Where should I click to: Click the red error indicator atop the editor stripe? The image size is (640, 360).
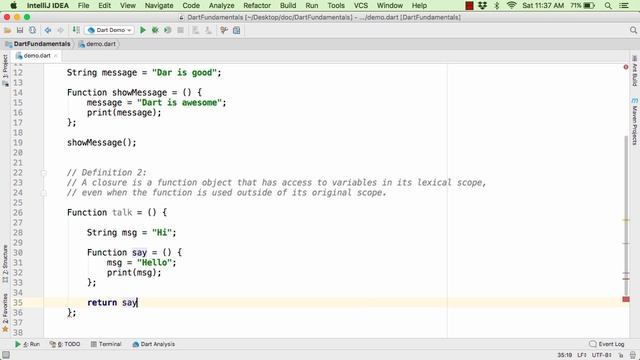(x=626, y=67)
